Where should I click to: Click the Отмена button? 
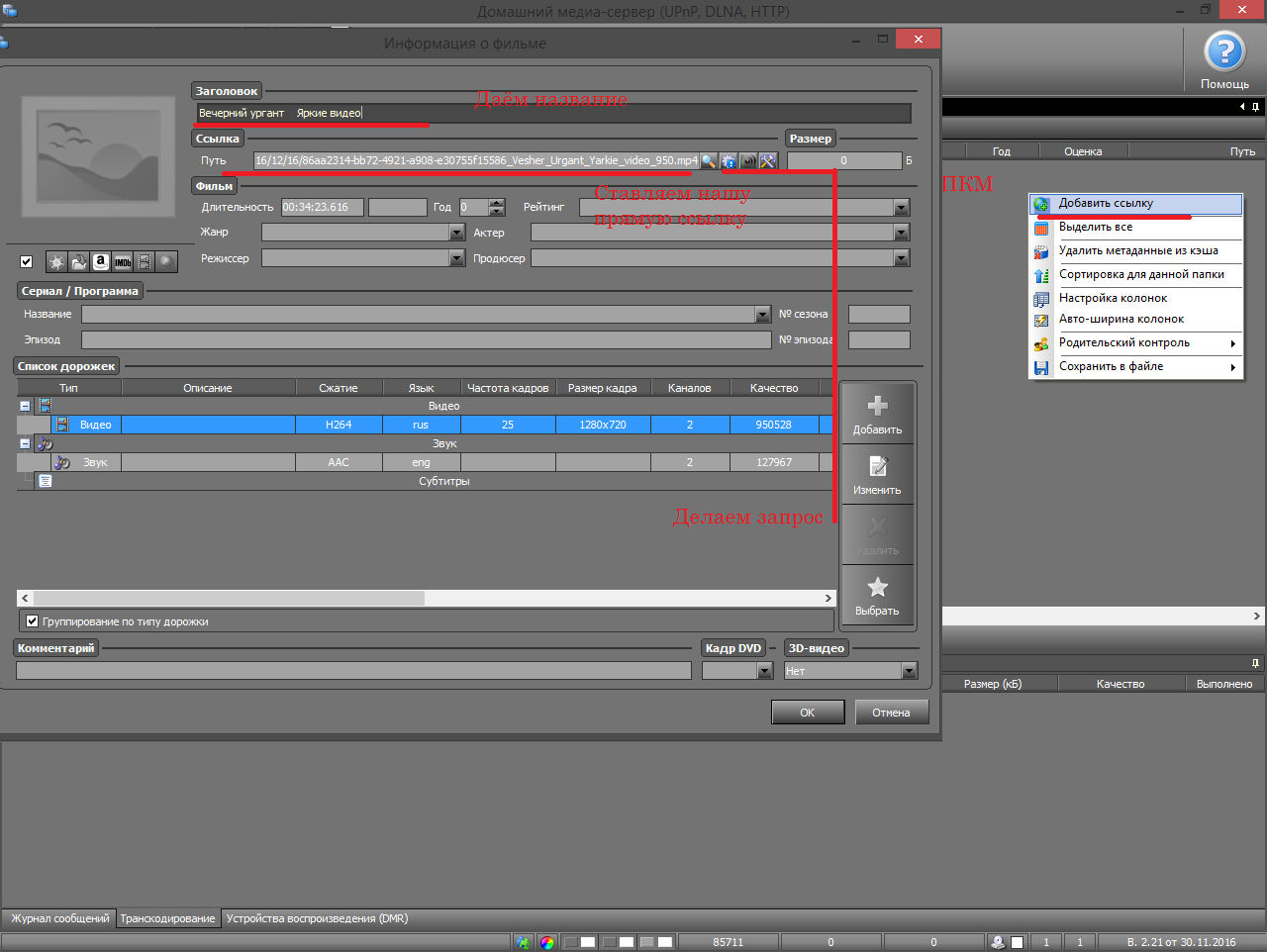click(x=891, y=713)
